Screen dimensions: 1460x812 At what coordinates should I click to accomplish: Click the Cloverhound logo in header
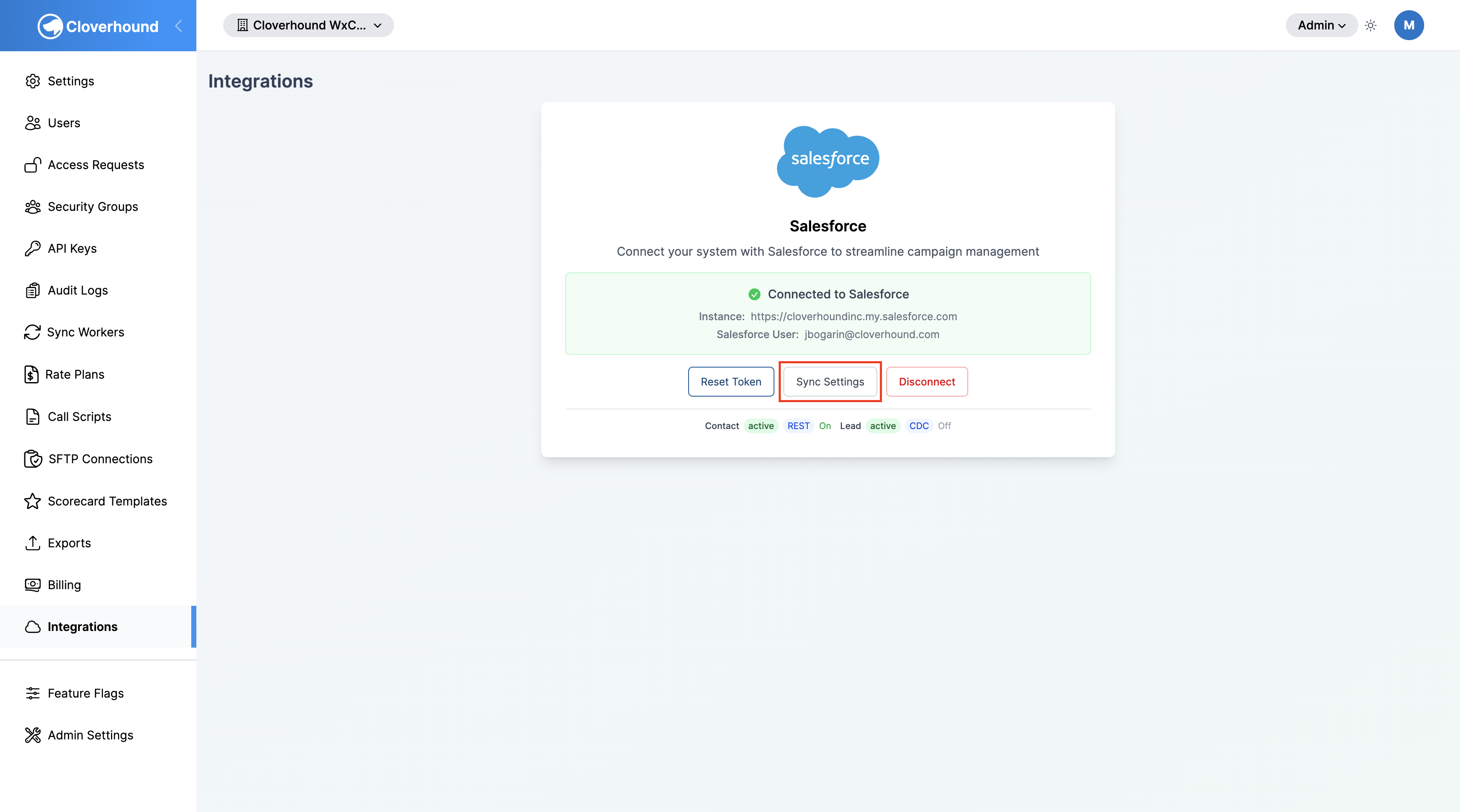tap(98, 26)
